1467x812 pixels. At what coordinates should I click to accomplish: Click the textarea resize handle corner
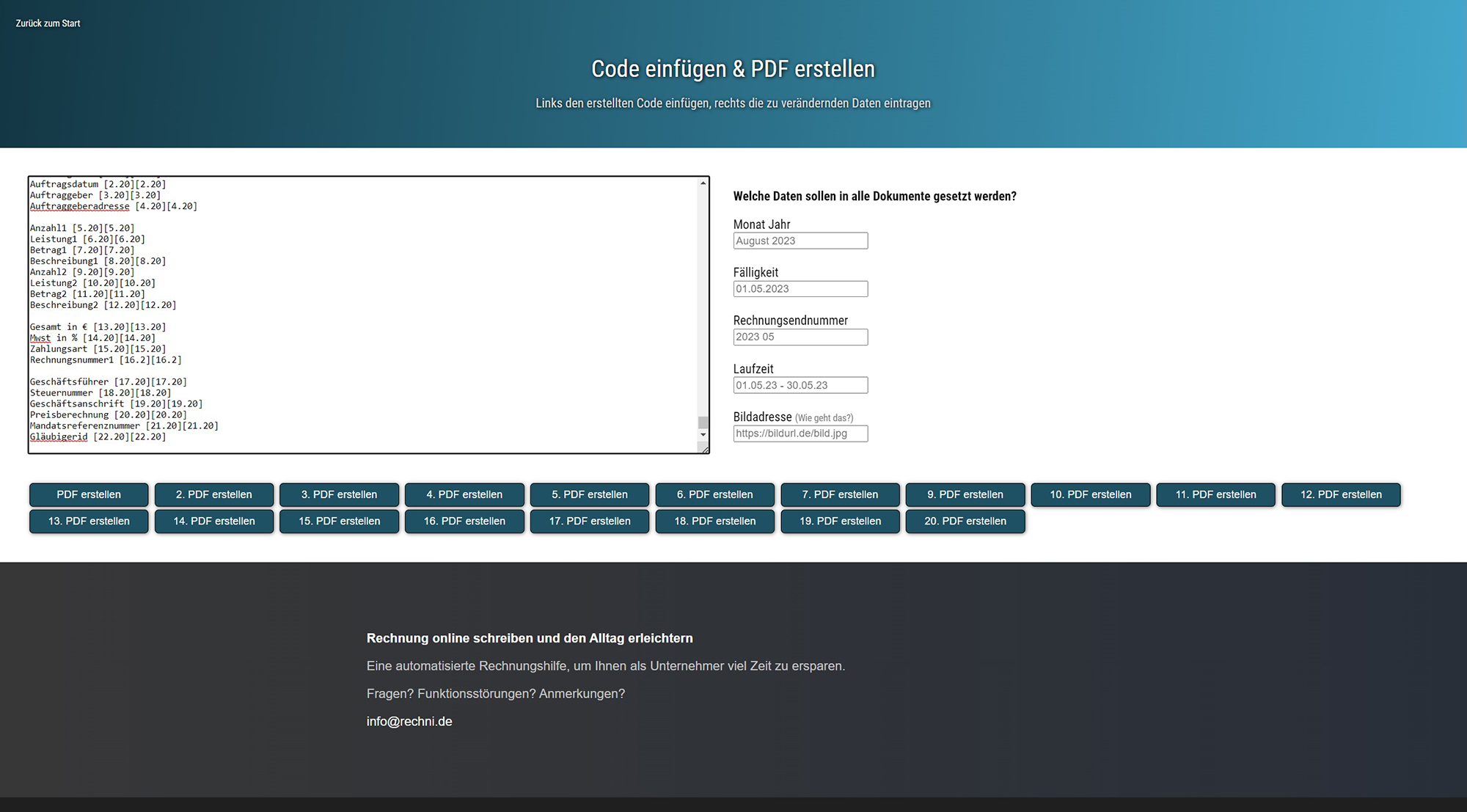pos(705,450)
